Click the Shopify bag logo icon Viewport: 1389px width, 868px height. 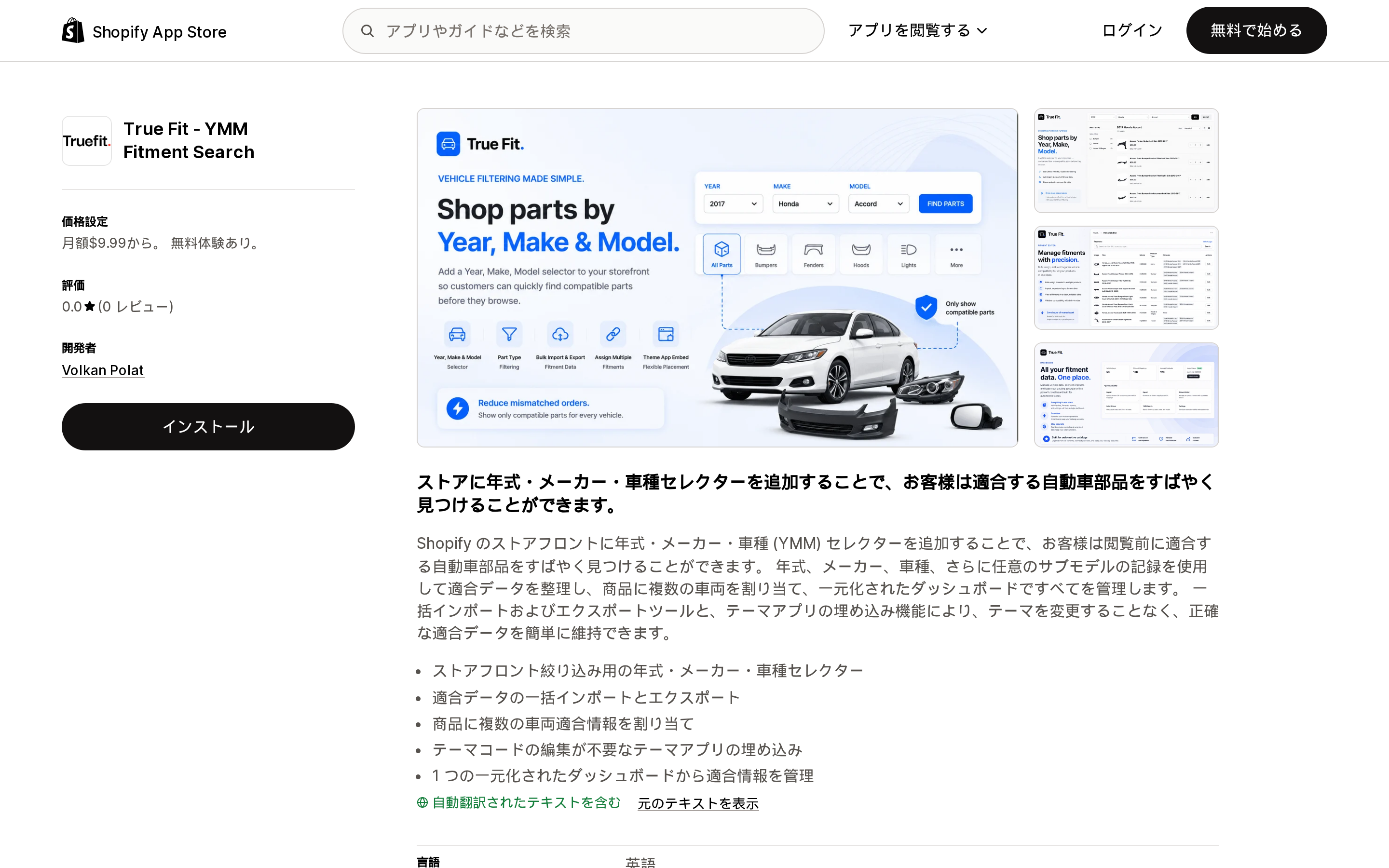pyautogui.click(x=73, y=30)
